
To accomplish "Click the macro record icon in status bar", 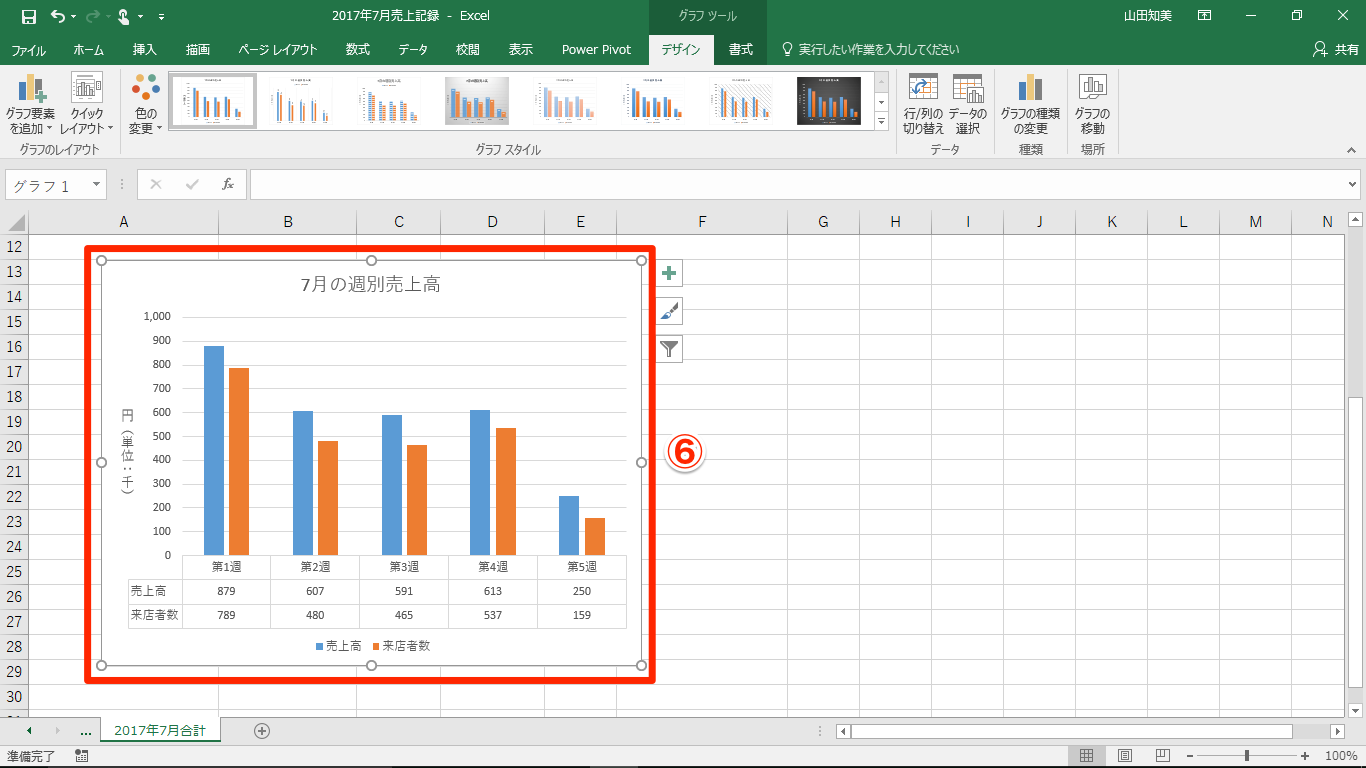I will pyautogui.click(x=82, y=756).
